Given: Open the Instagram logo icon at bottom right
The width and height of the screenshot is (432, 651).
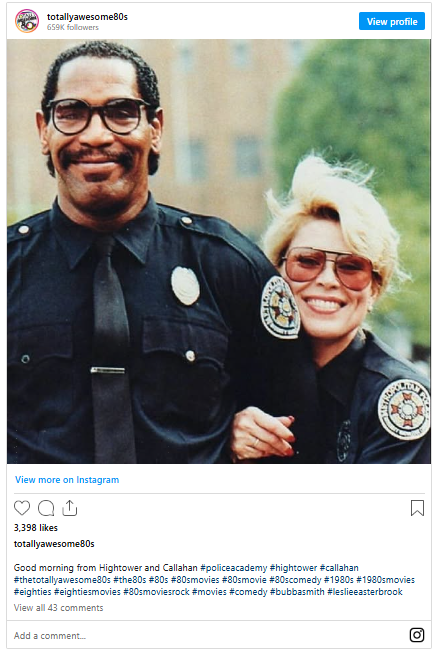Looking at the screenshot, I should coord(417,635).
